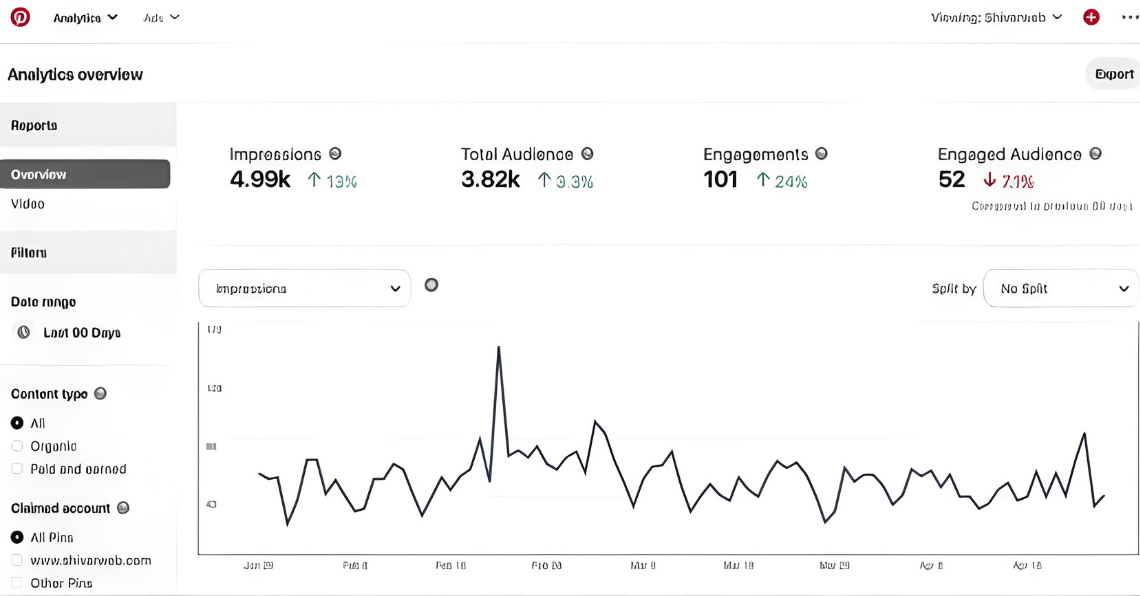Switch to the Video report
Viewport: 1140px width, 596px height.
(28, 204)
